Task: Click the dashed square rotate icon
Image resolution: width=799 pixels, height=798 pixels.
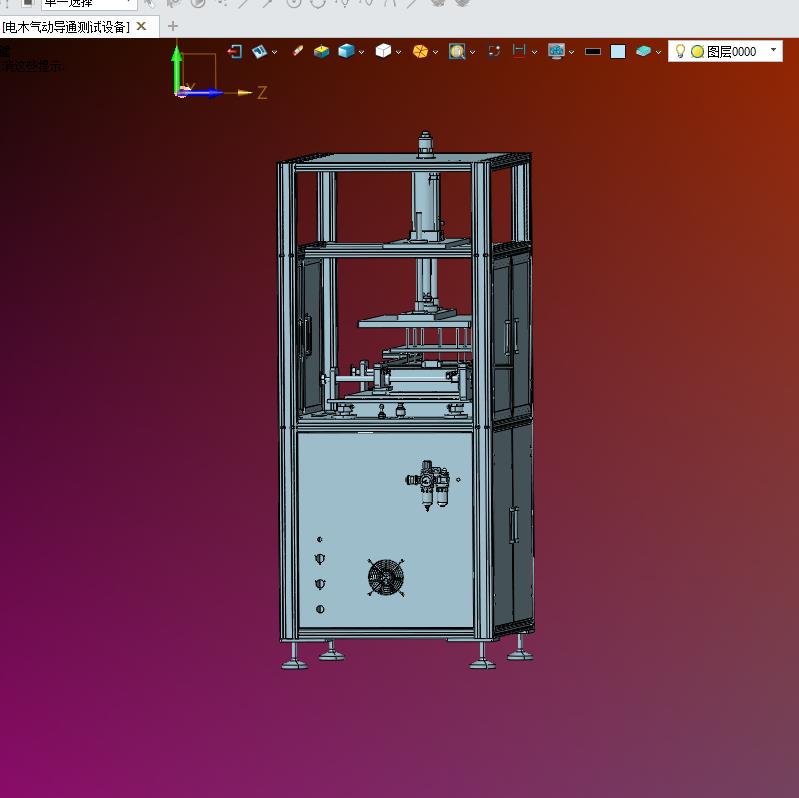Action: pyautogui.click(x=494, y=51)
